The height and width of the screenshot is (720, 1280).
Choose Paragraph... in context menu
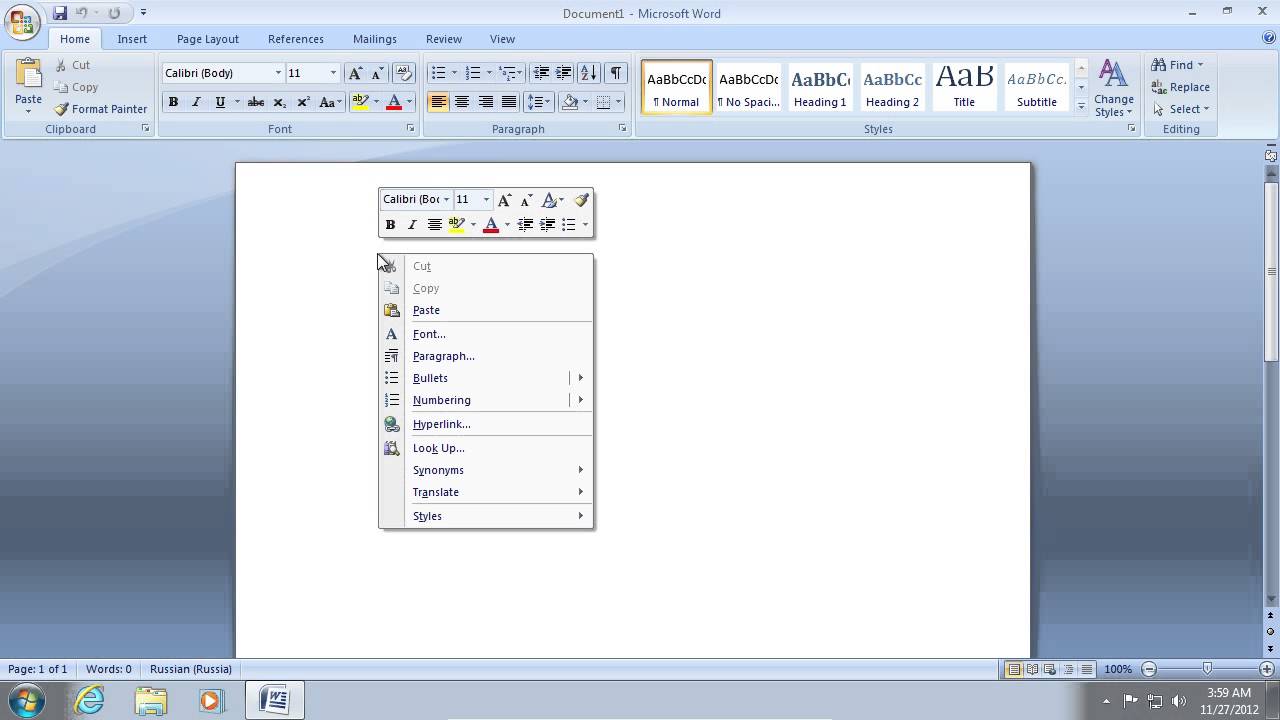pyautogui.click(x=486, y=356)
